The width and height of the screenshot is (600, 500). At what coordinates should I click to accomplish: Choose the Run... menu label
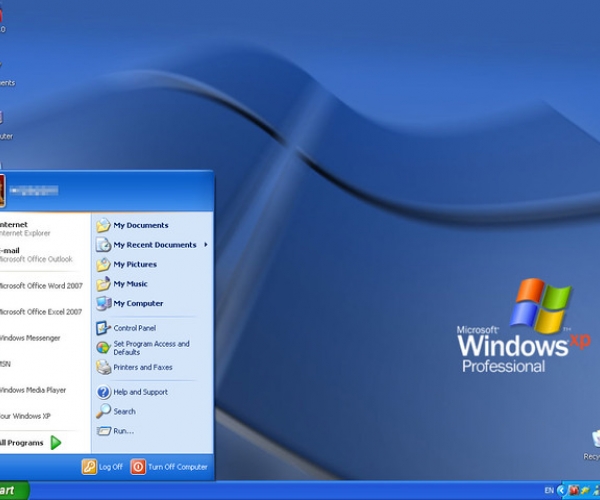tap(124, 431)
